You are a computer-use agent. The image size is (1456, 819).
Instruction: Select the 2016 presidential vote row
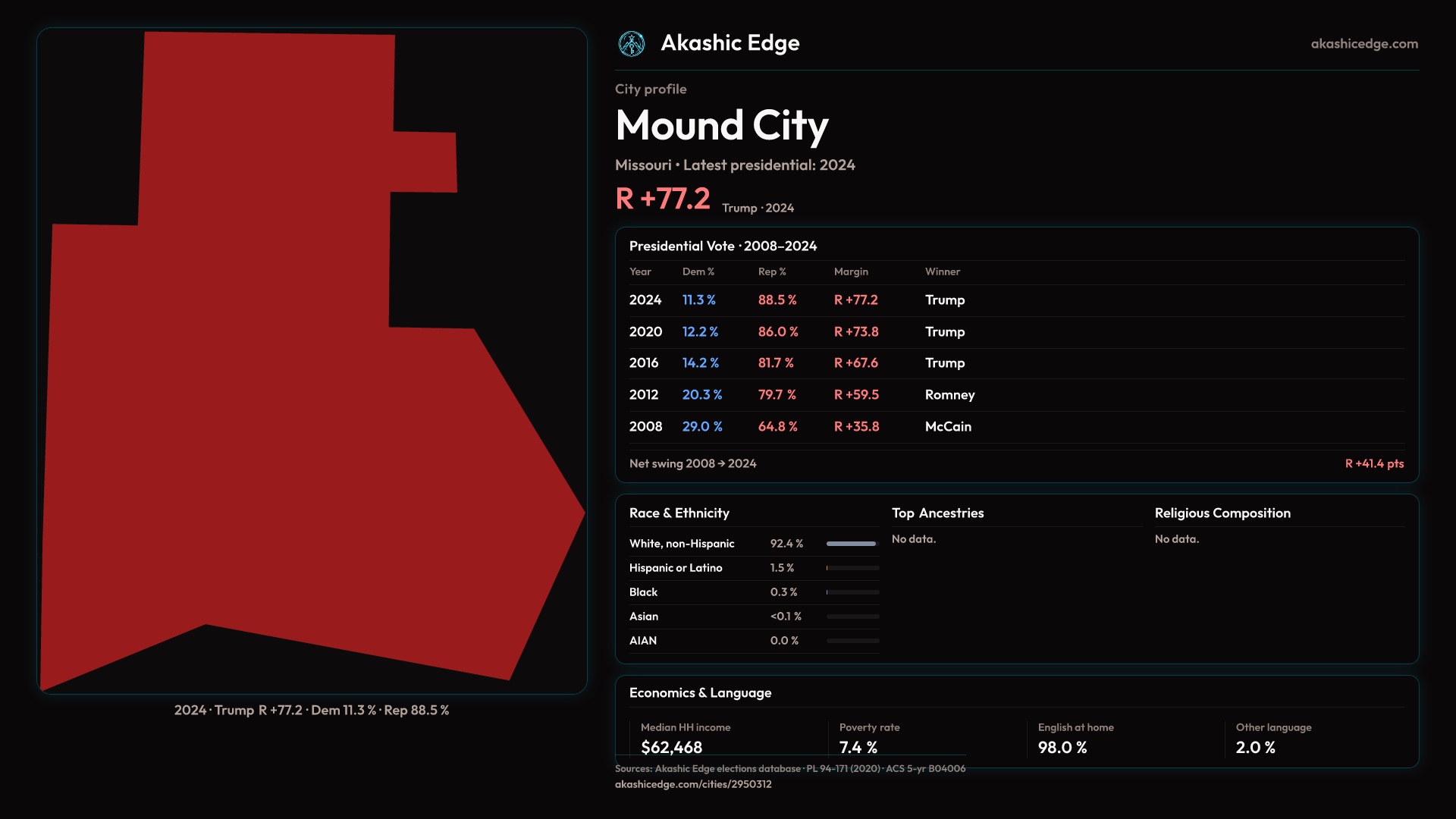(x=1016, y=363)
